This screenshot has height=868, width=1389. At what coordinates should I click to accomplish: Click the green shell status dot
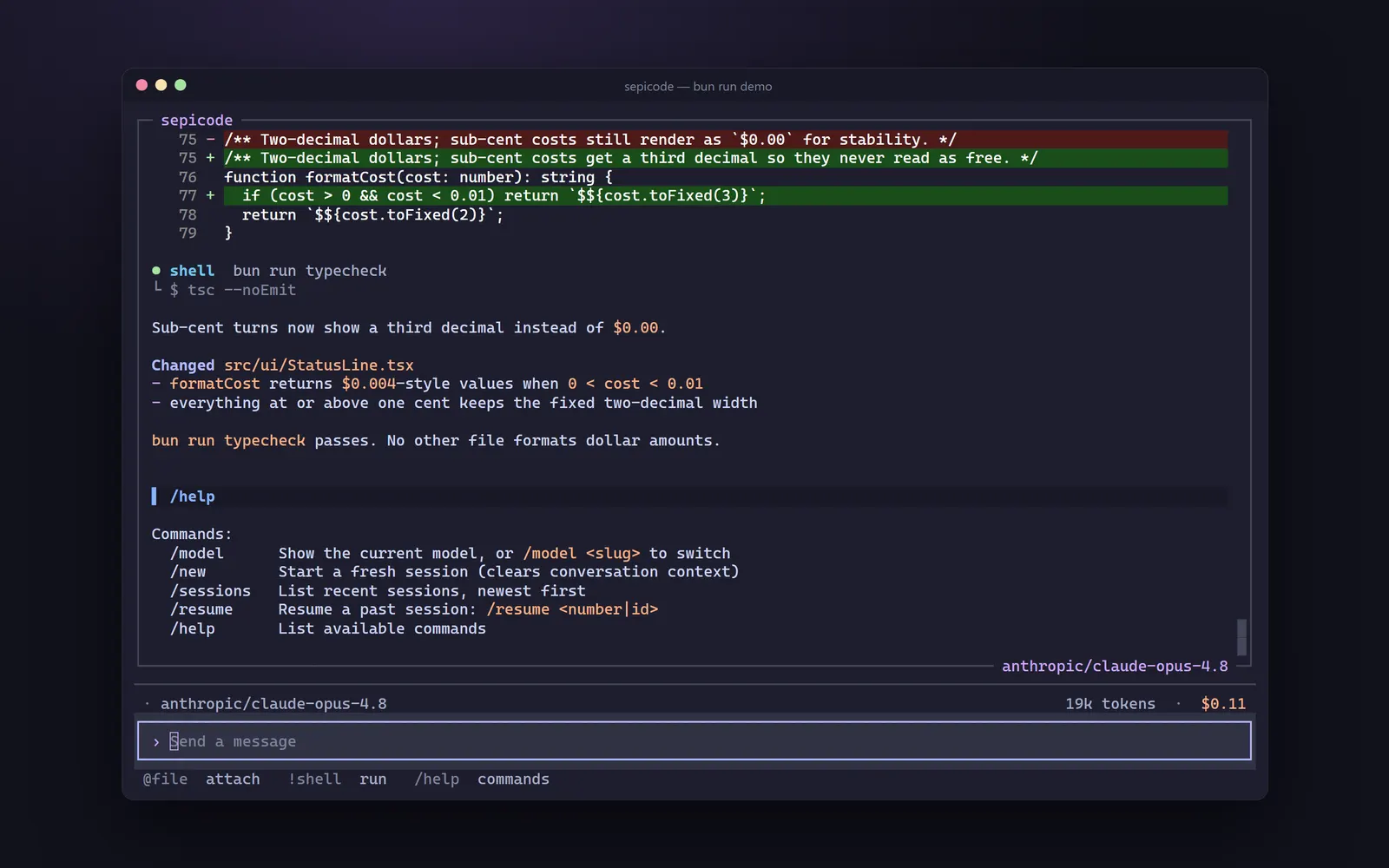click(156, 271)
